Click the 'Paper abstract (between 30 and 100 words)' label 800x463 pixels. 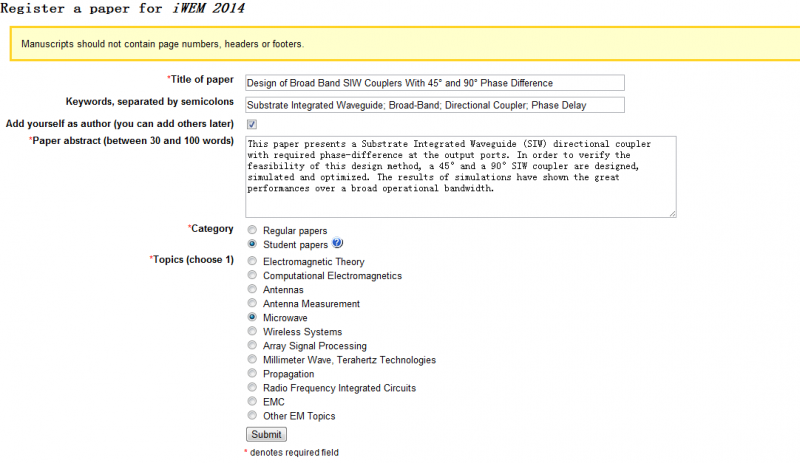(131, 140)
